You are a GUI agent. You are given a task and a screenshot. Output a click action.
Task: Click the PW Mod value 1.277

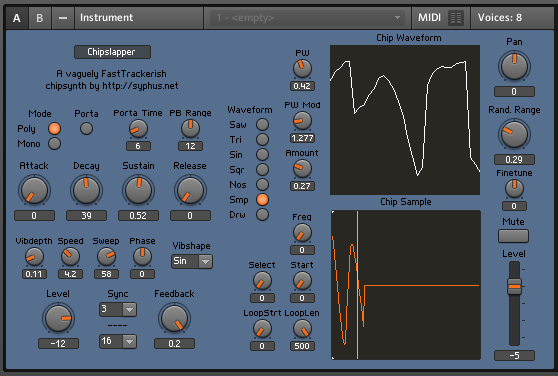tap(302, 138)
